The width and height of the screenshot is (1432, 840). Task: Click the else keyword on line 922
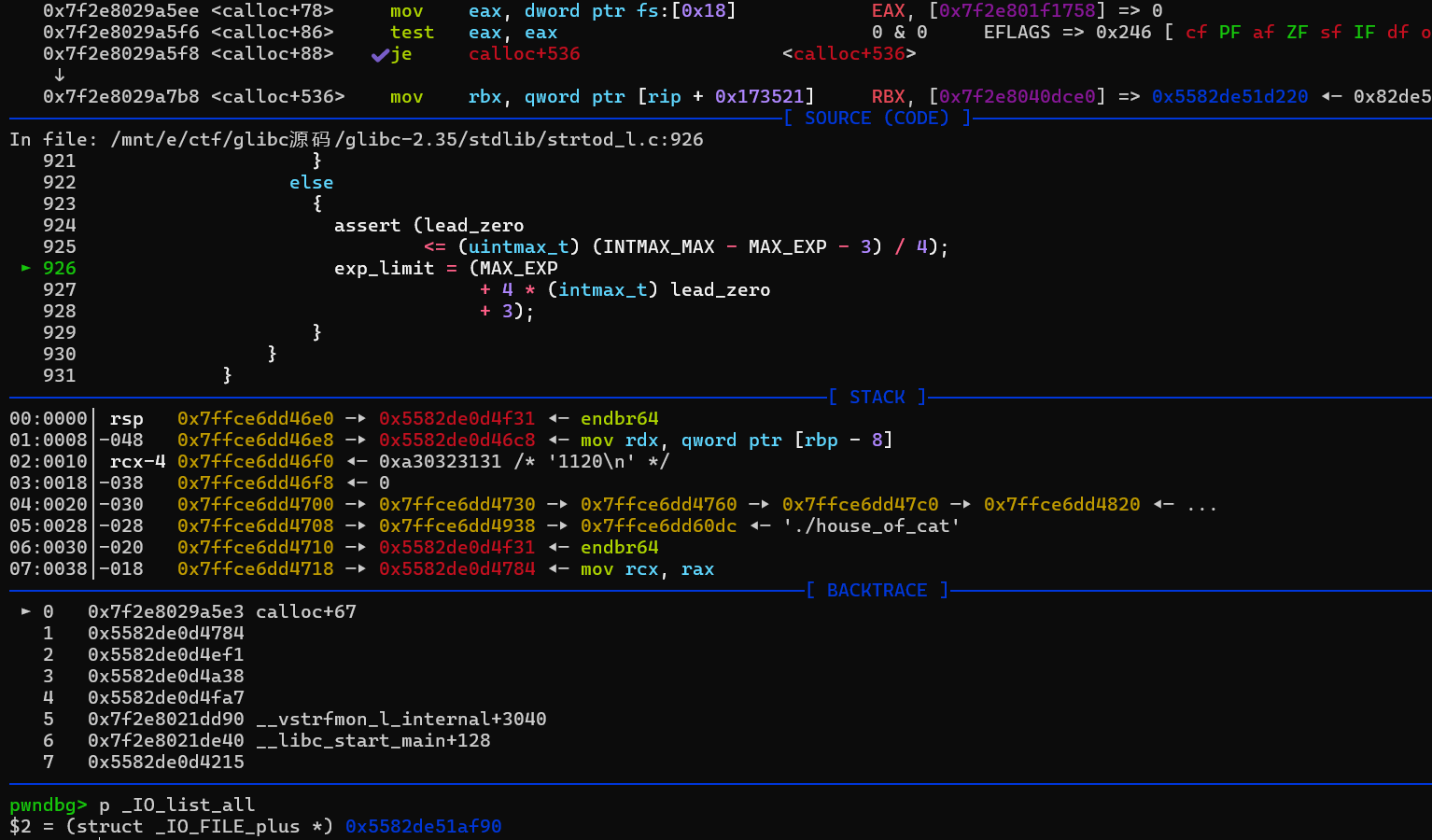(x=311, y=182)
